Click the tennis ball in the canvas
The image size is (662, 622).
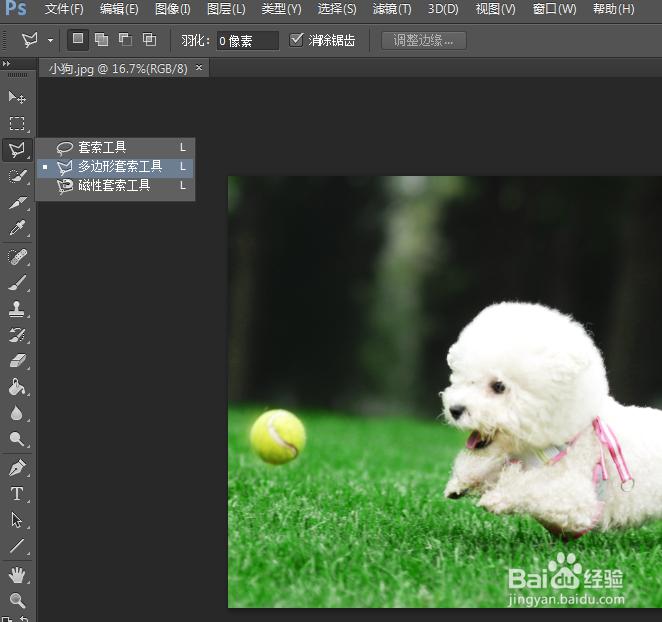[x=278, y=437]
